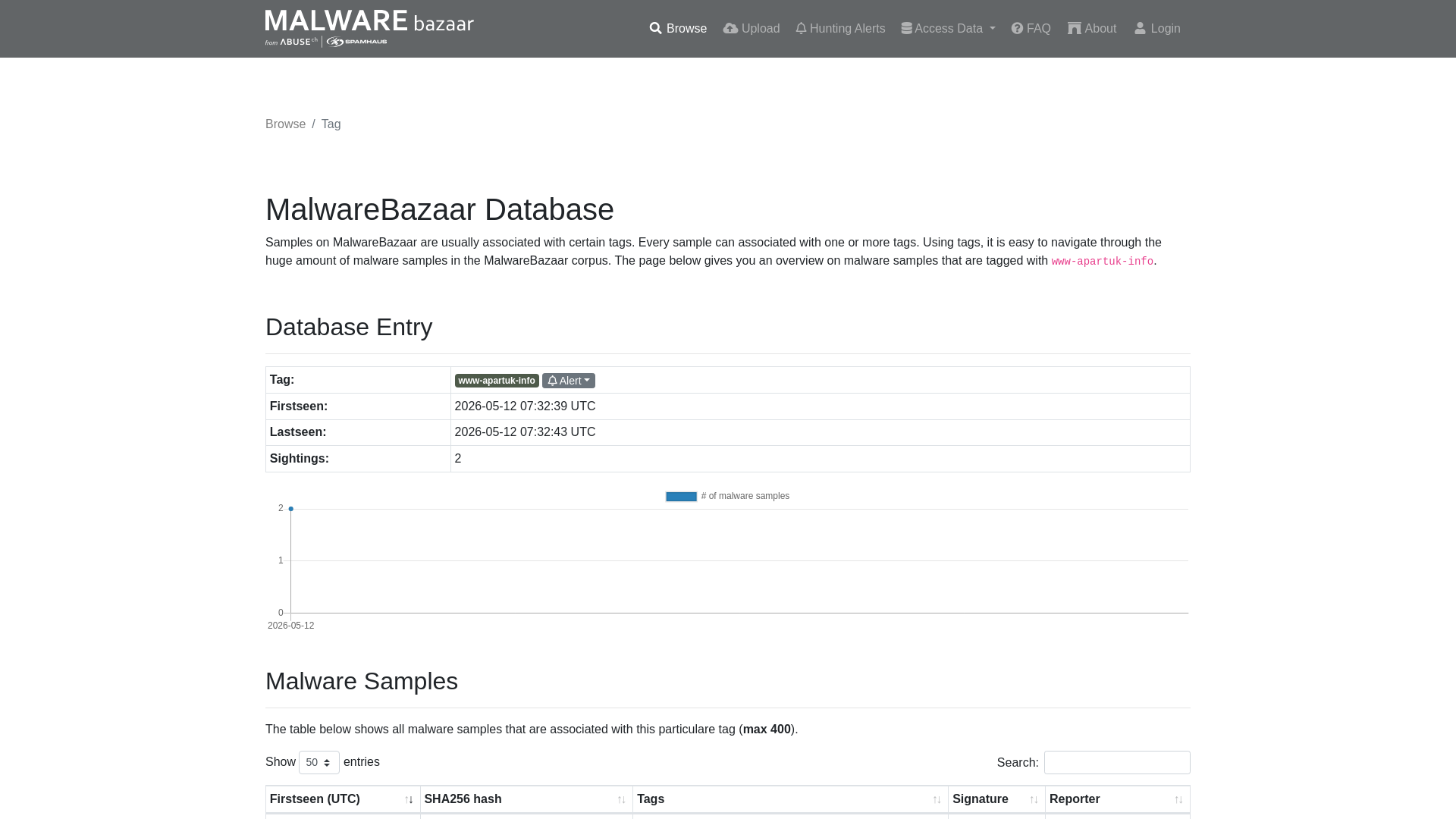Click the www-apartuk-info tag badge

point(497,381)
